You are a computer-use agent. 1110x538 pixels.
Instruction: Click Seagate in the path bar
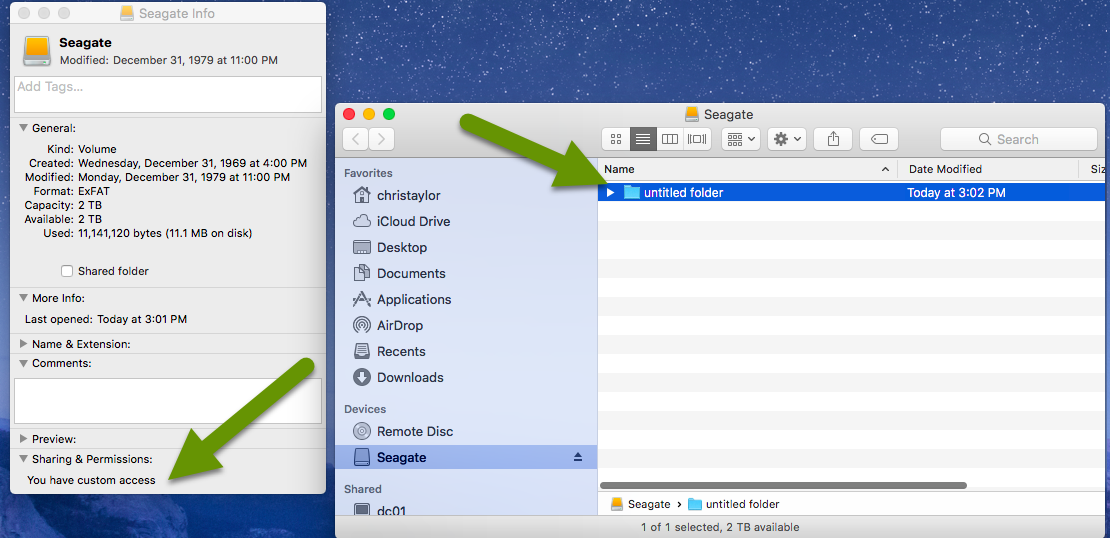click(641, 504)
